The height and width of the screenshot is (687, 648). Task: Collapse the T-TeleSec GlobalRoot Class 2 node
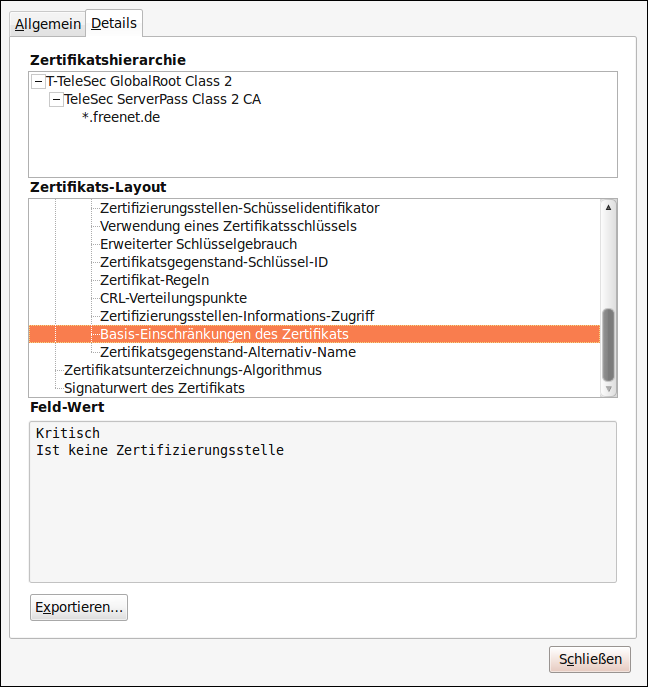[x=38, y=81]
